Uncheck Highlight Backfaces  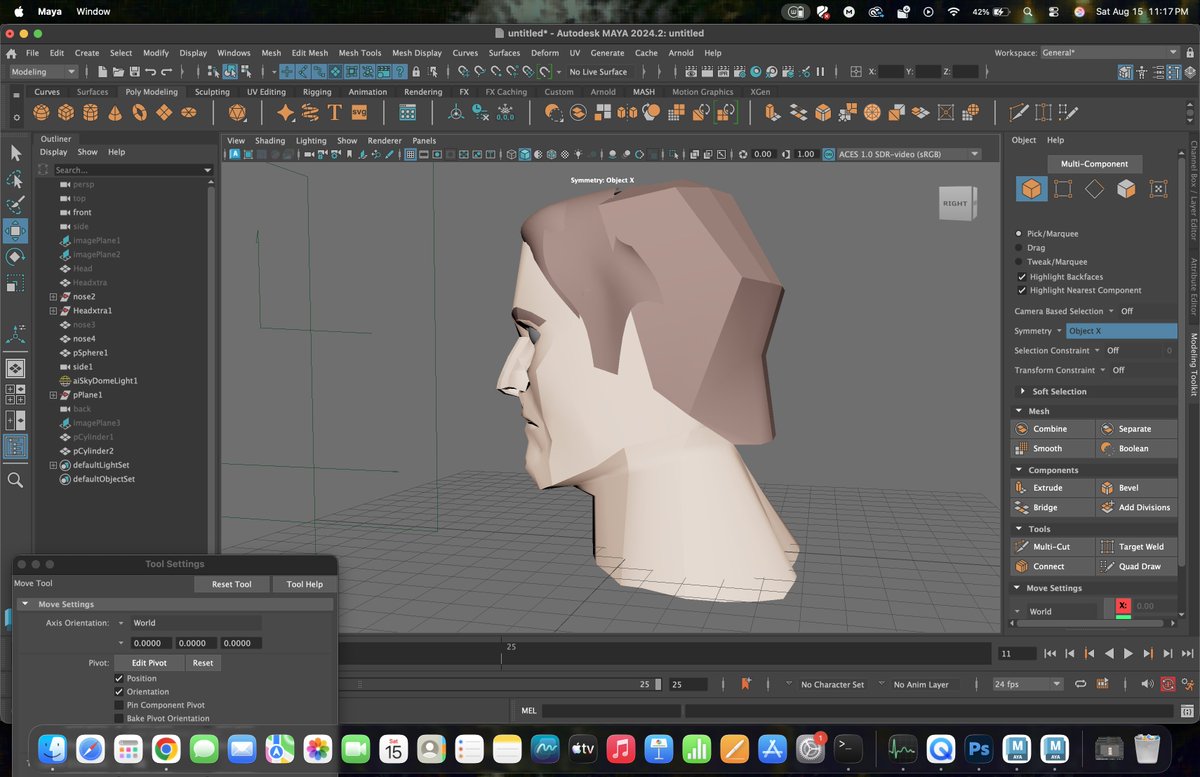tap(1021, 277)
